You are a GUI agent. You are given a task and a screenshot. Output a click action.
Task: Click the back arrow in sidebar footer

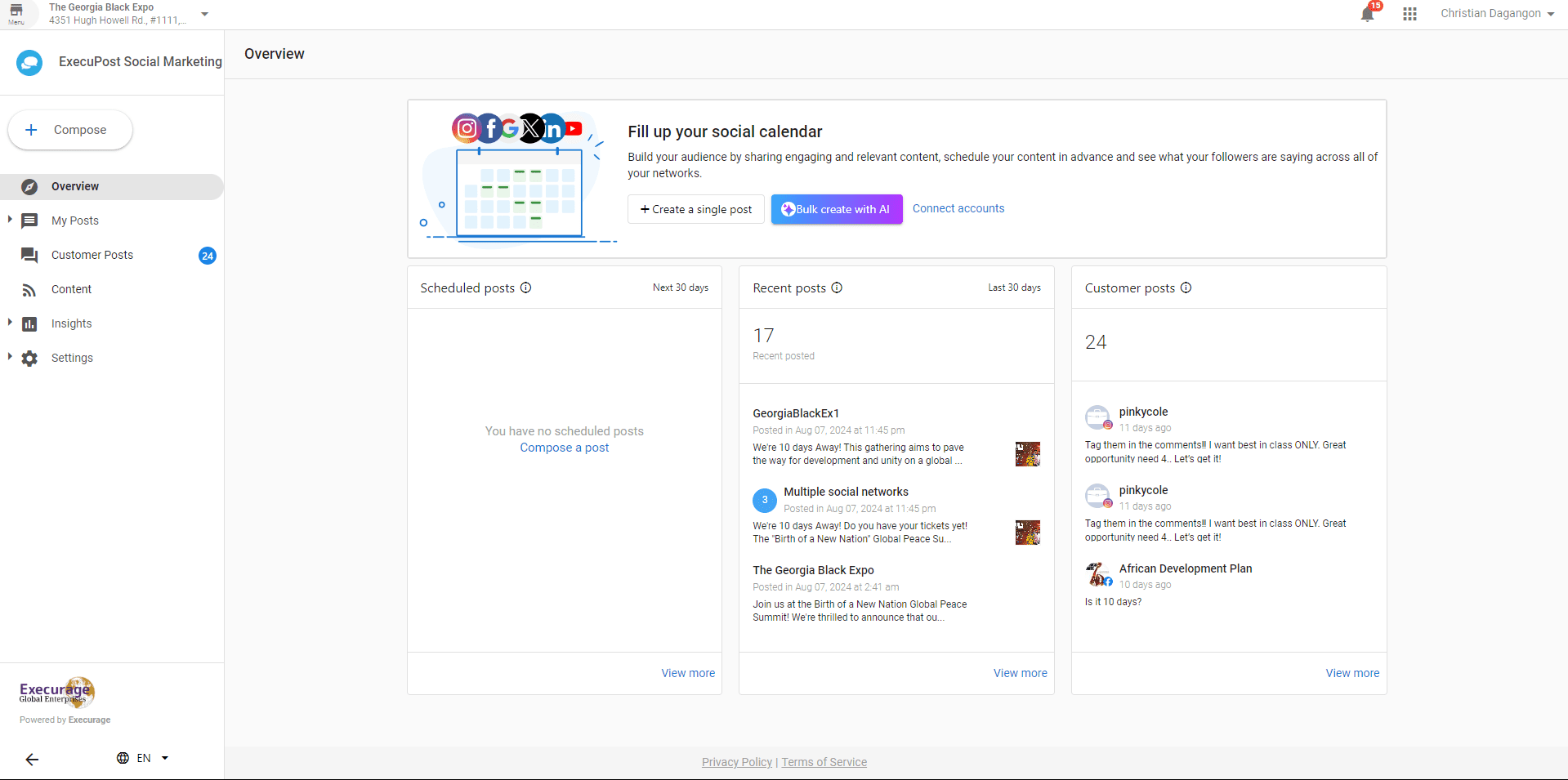pyautogui.click(x=32, y=760)
